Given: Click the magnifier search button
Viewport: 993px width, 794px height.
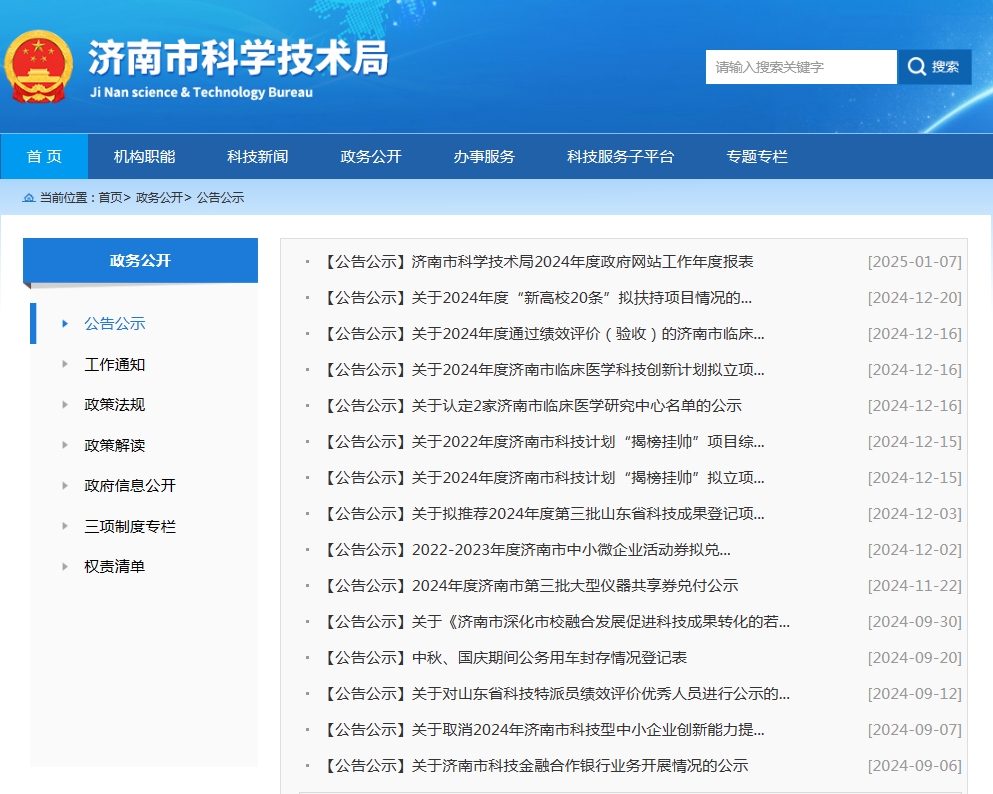Looking at the screenshot, I should point(934,67).
